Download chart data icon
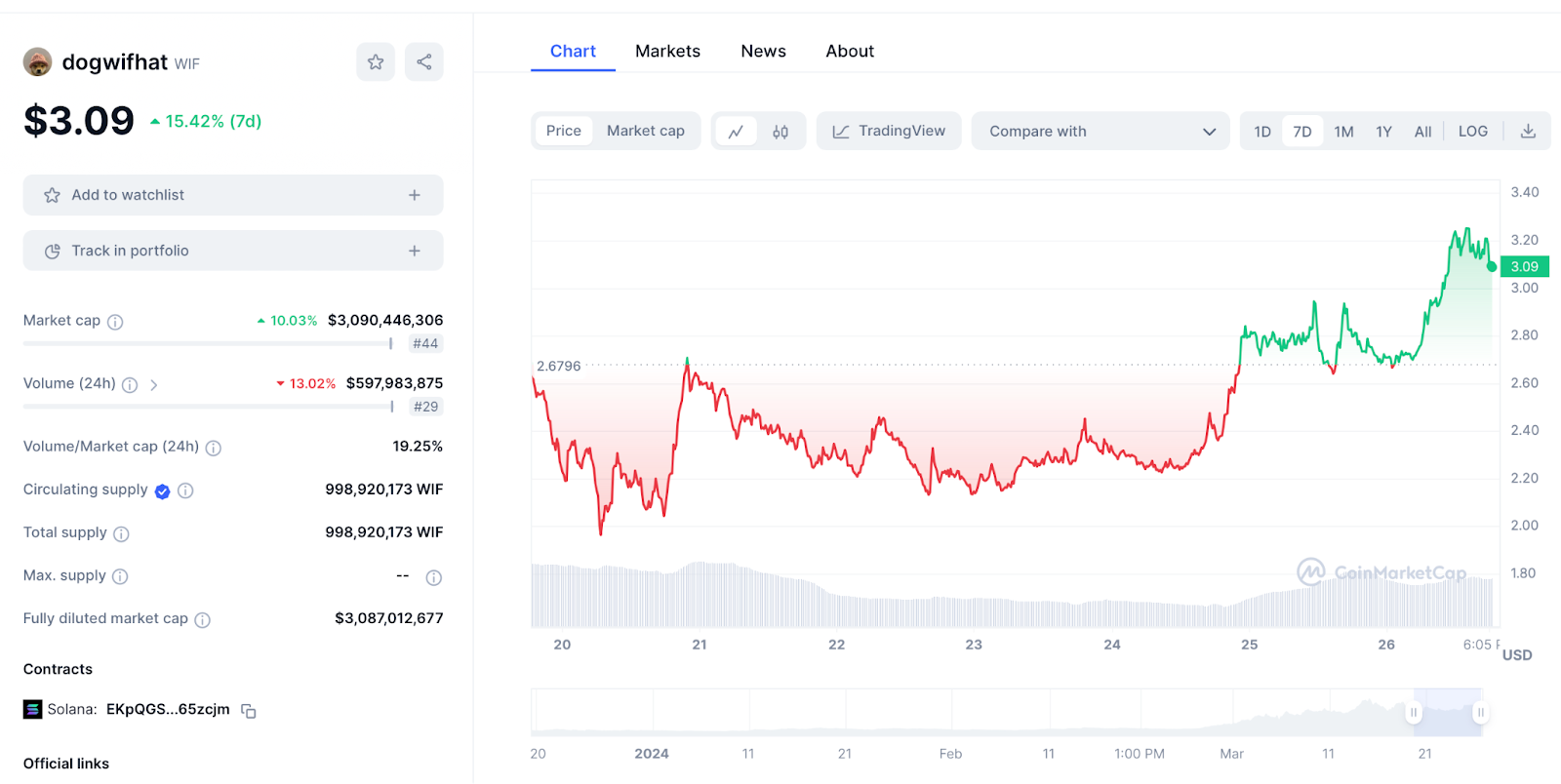Viewport: 1561px width, 784px height. click(1529, 132)
